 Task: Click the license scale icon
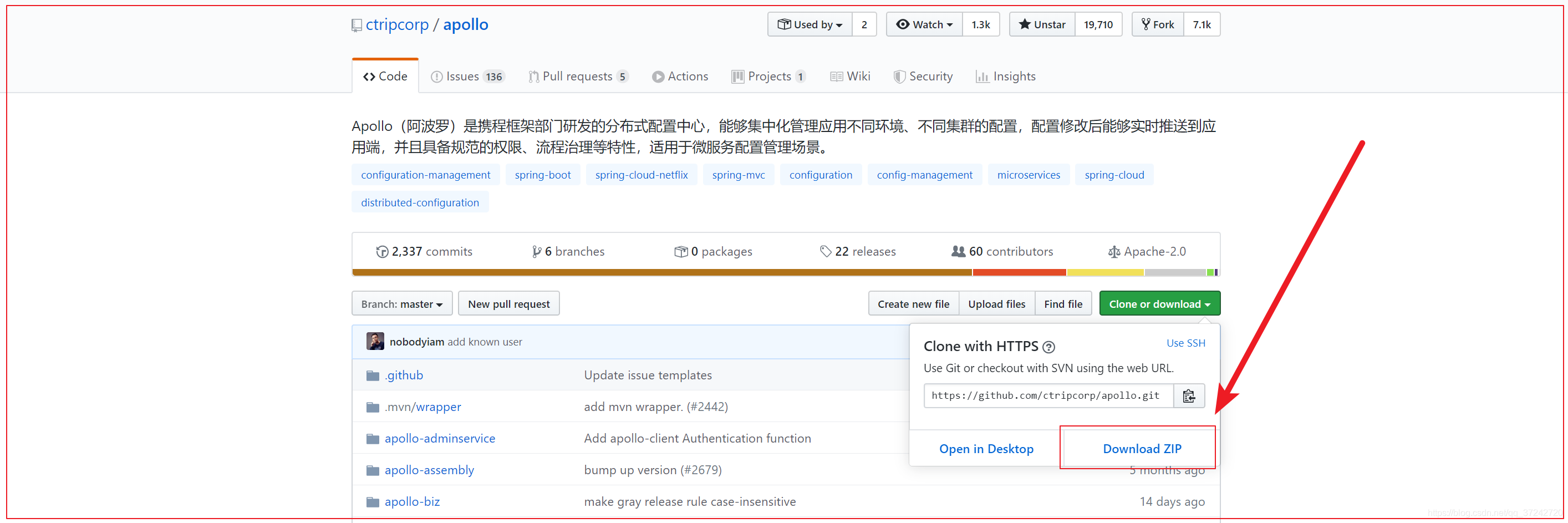(1114, 251)
